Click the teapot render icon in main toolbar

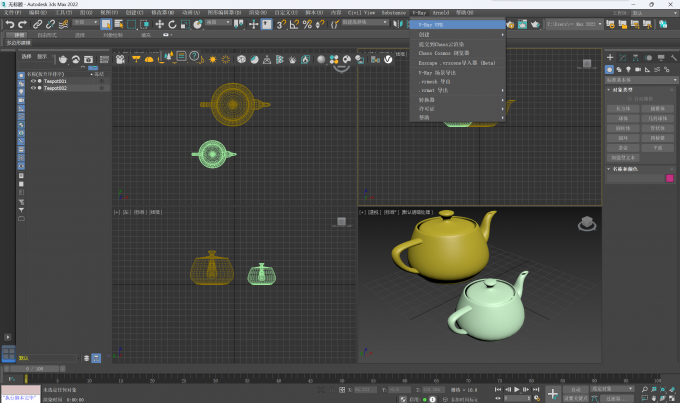(535, 24)
